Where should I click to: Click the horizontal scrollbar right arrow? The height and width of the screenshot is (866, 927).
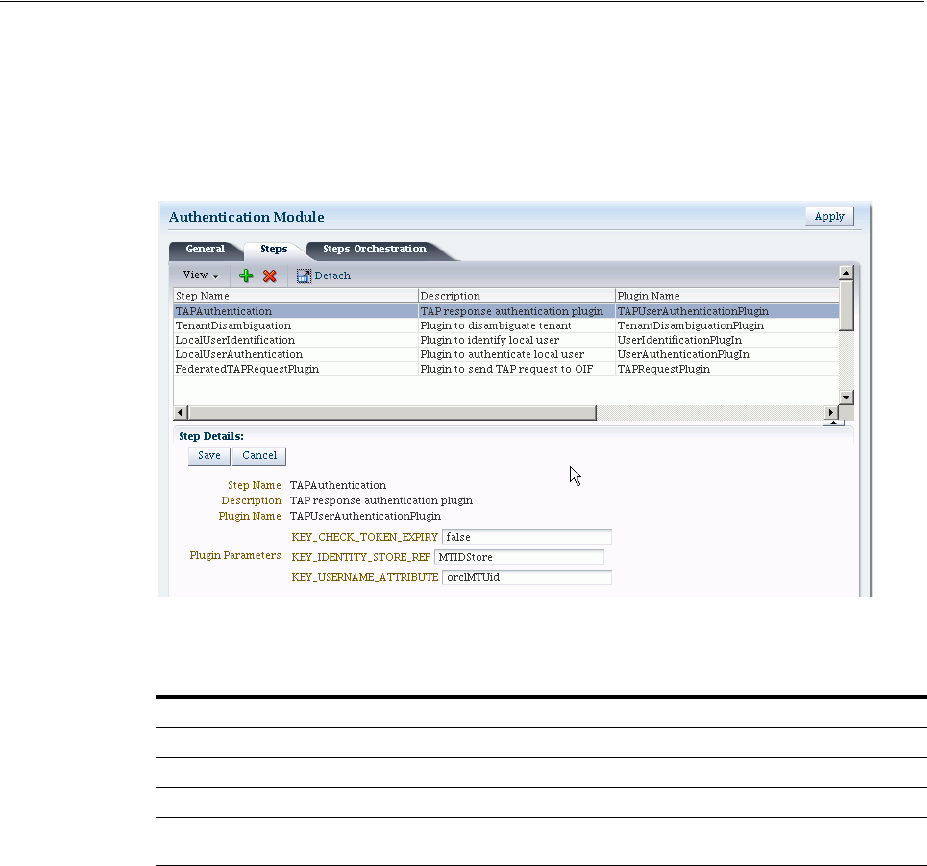point(831,413)
